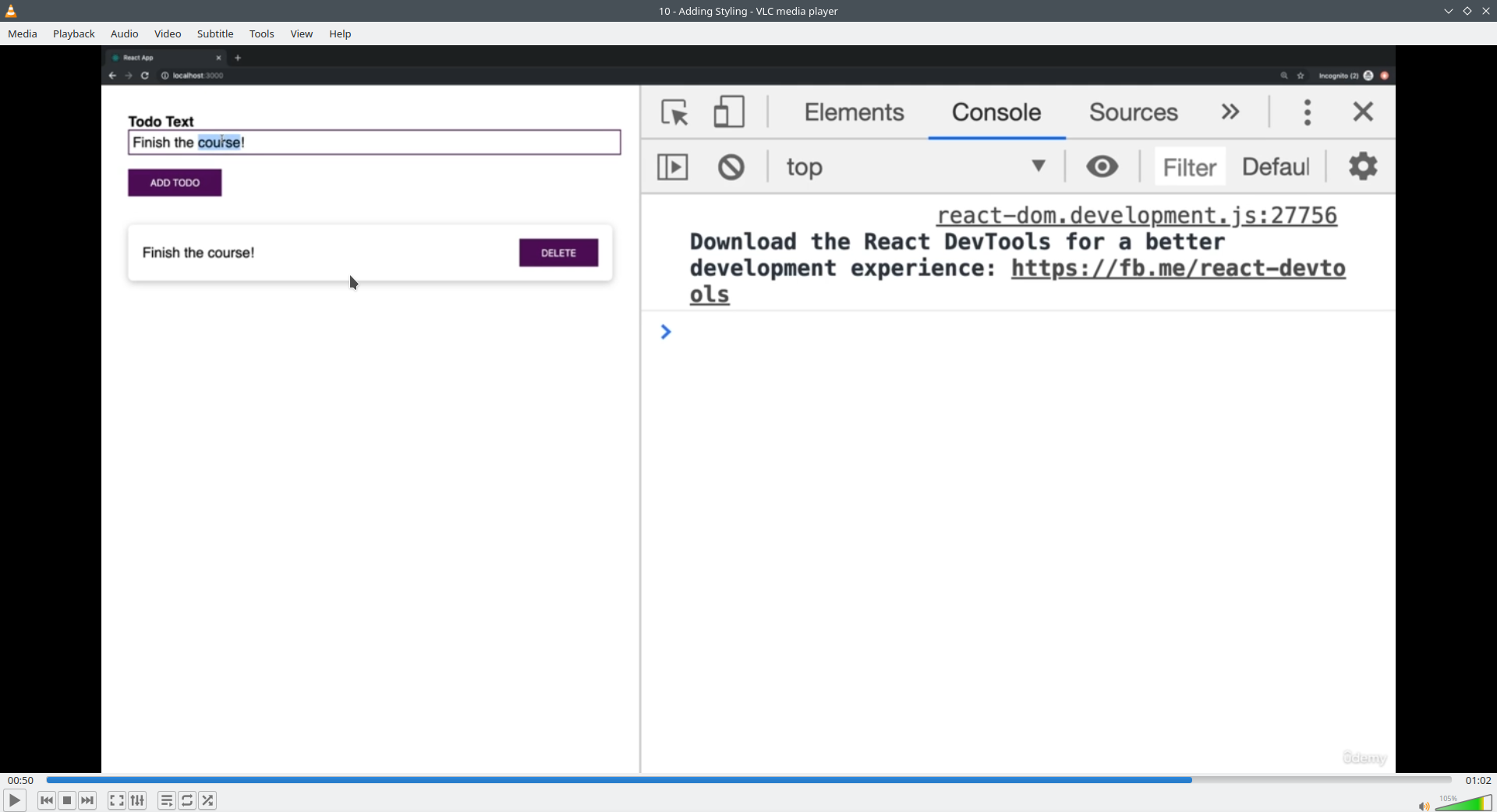This screenshot has height=812, width=1497.
Task: Clear the console
Action: (731, 167)
